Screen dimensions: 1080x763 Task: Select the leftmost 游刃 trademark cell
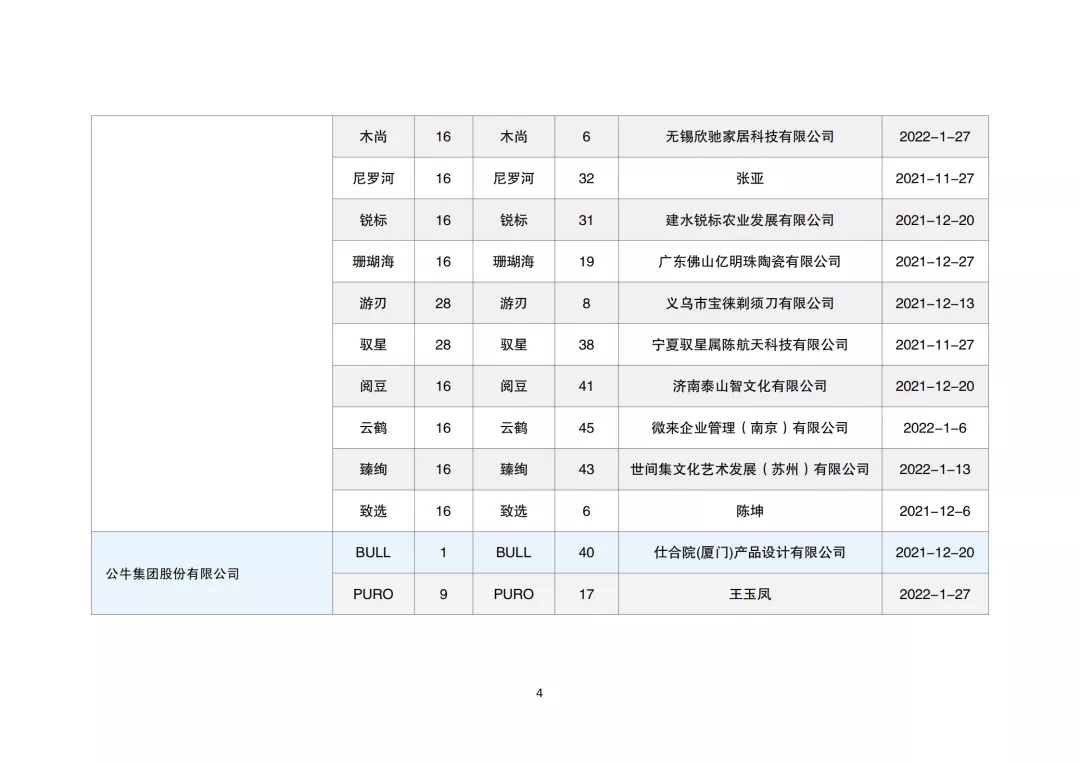pyautogui.click(x=373, y=303)
